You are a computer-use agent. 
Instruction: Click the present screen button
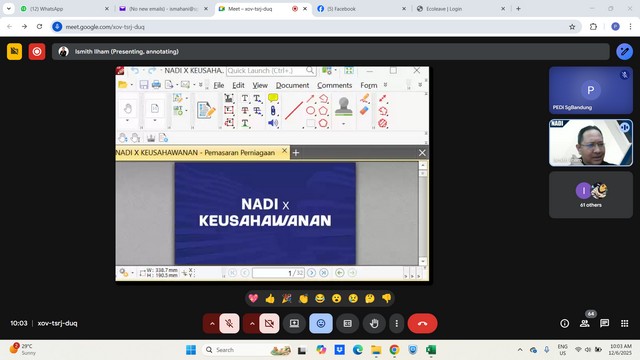[x=294, y=323]
